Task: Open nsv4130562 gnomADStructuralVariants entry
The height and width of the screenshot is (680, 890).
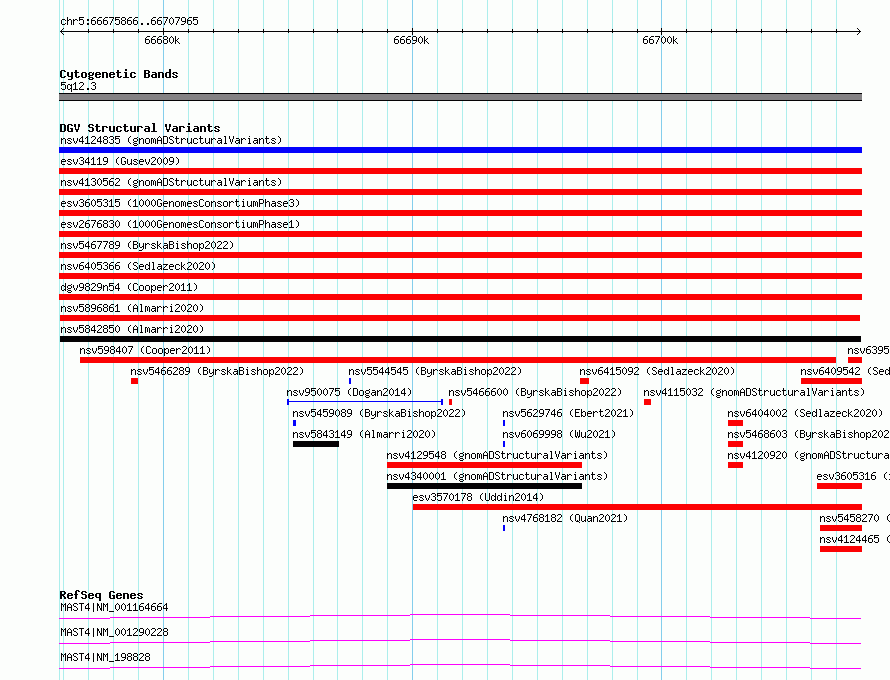Action: pyautogui.click(x=171, y=182)
